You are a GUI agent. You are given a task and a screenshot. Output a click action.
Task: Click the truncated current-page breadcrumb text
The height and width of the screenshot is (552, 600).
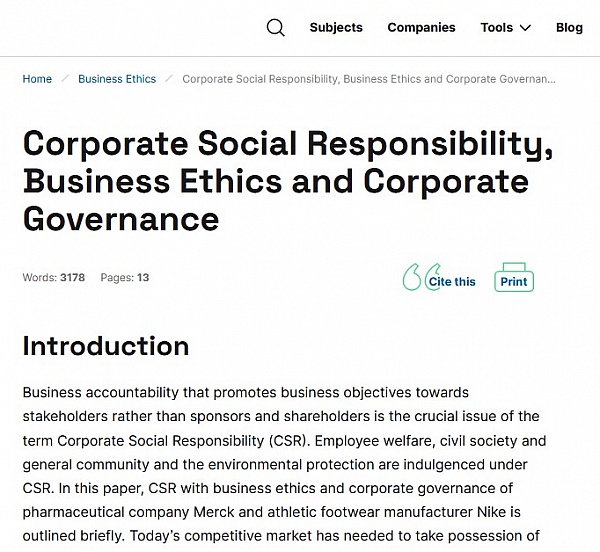(369, 79)
